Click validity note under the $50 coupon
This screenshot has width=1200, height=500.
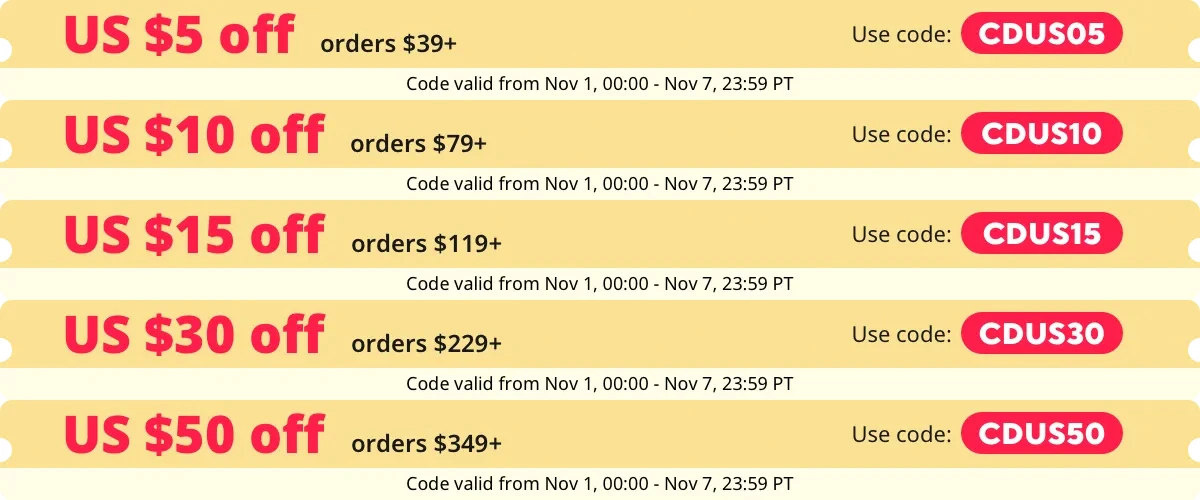(x=600, y=484)
